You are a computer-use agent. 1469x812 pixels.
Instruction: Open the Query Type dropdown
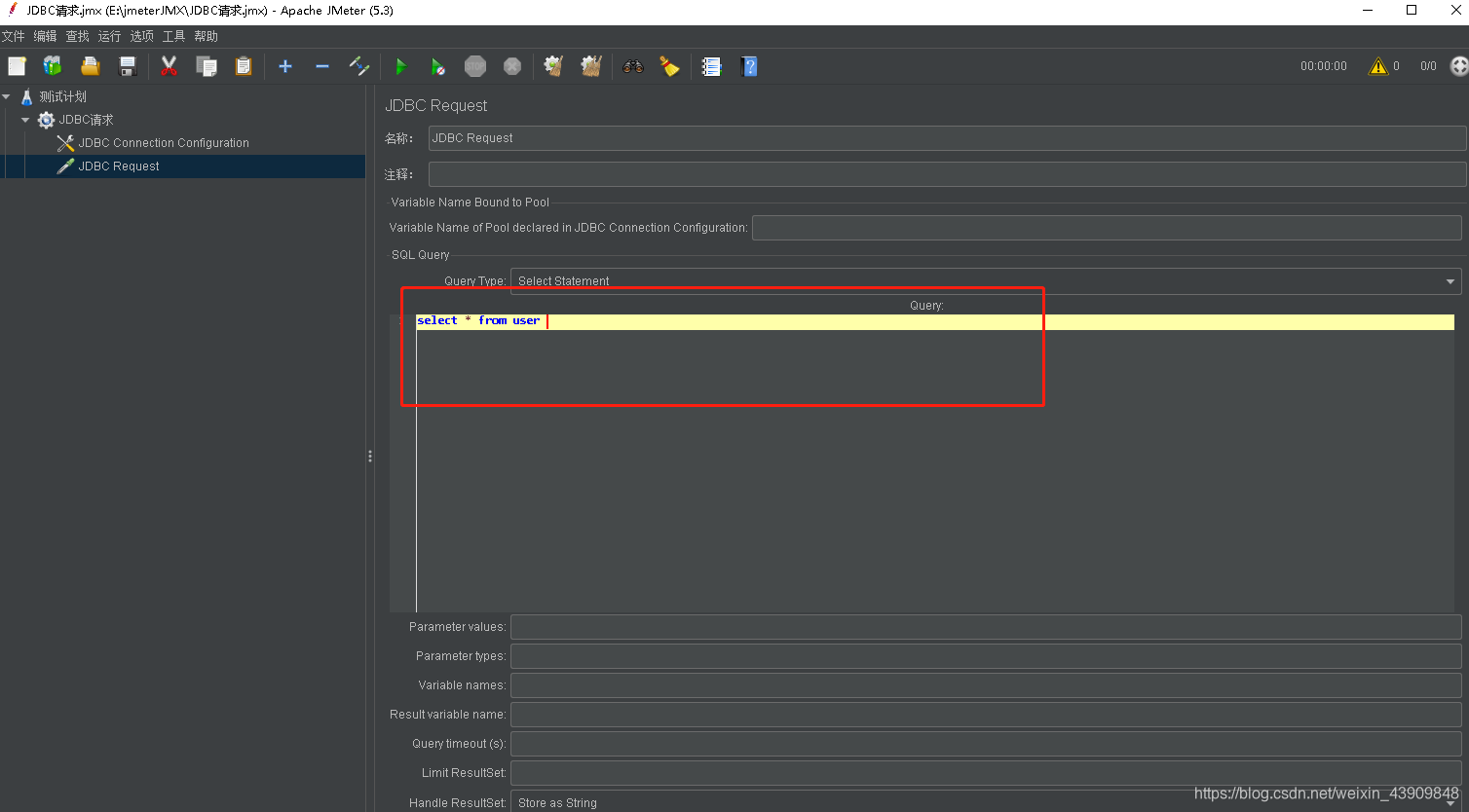click(986, 281)
